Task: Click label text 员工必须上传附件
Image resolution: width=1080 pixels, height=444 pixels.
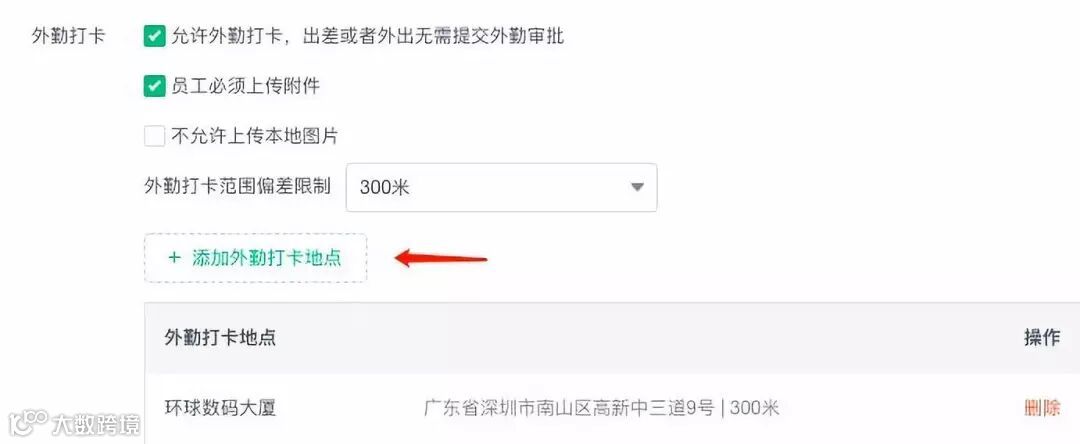Action: (246, 86)
